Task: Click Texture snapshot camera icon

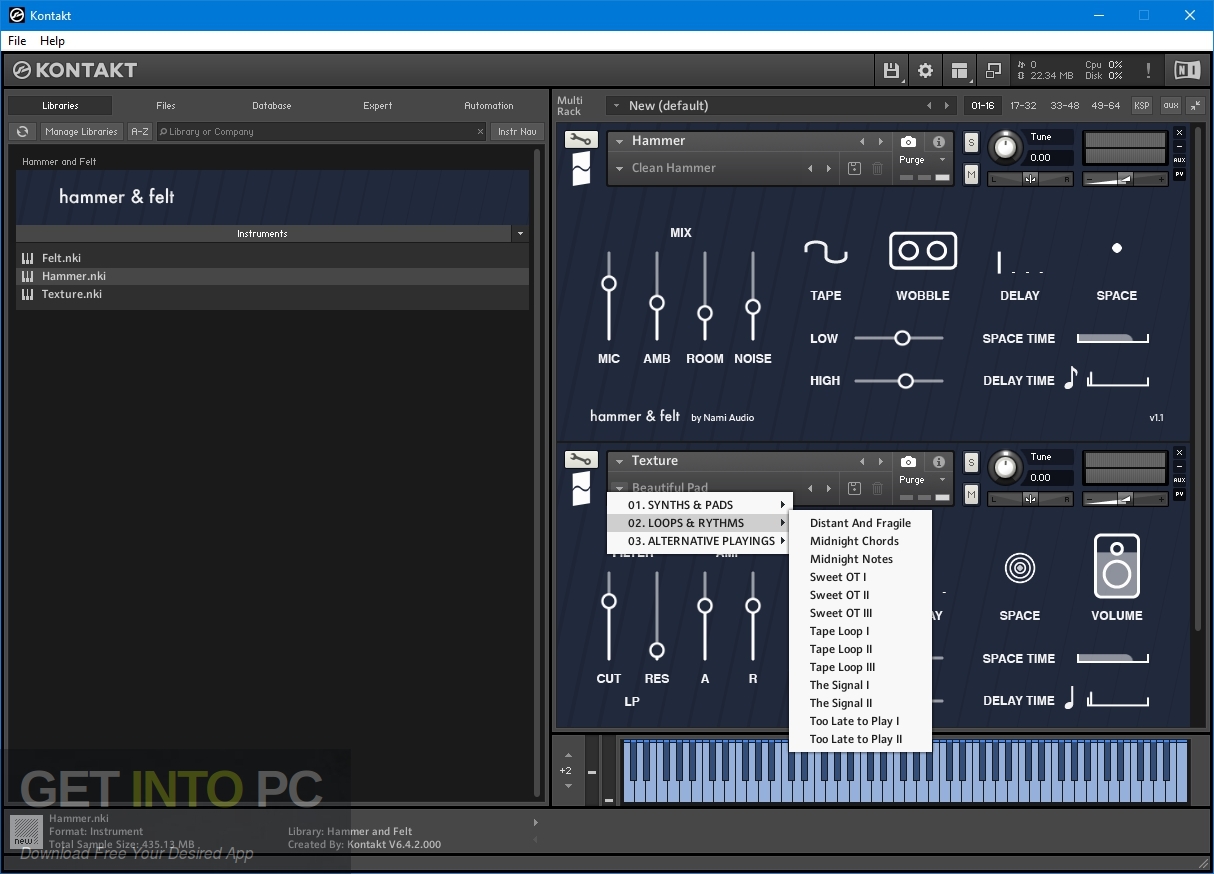Action: 908,462
